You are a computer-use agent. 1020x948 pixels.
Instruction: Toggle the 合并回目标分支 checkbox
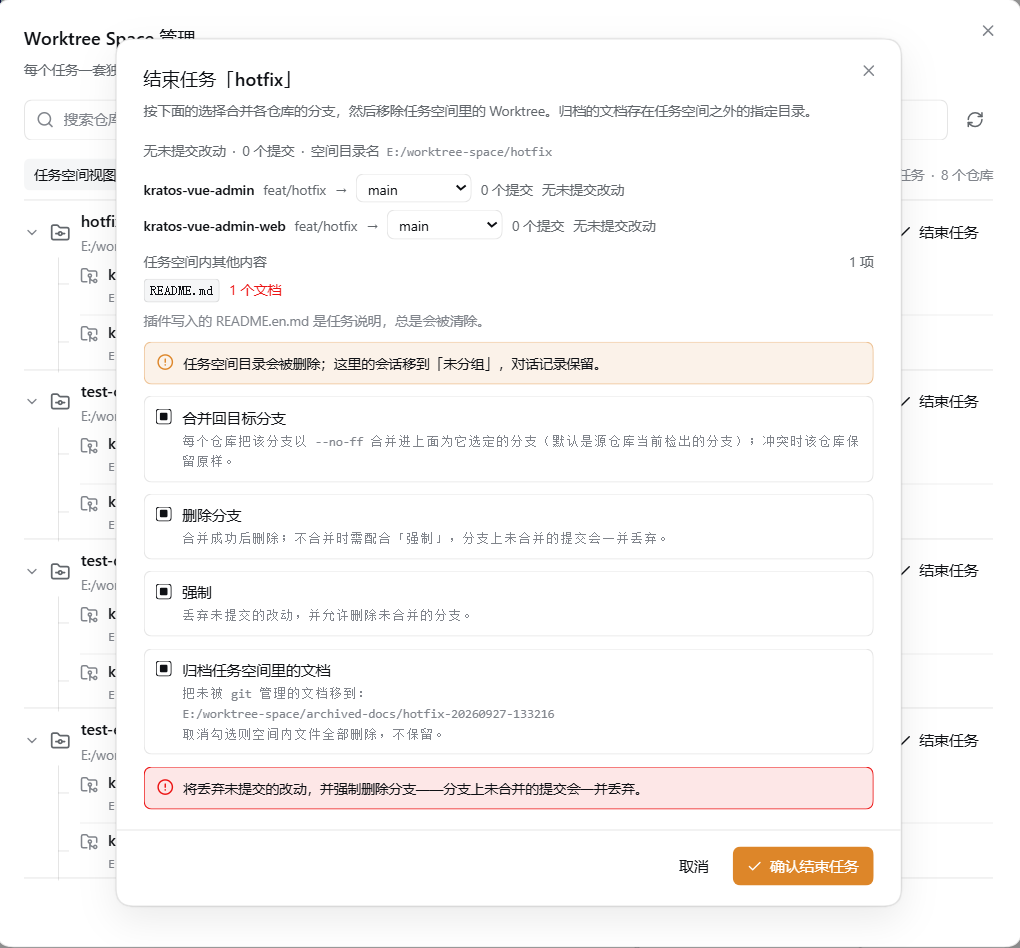point(164,416)
